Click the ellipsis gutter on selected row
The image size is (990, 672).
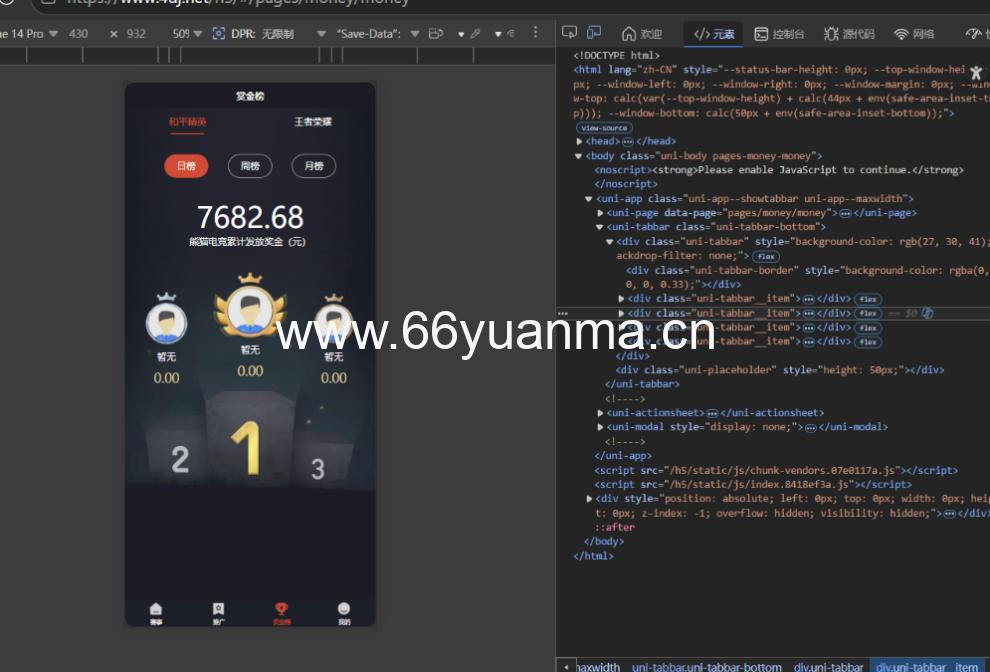pos(563,313)
